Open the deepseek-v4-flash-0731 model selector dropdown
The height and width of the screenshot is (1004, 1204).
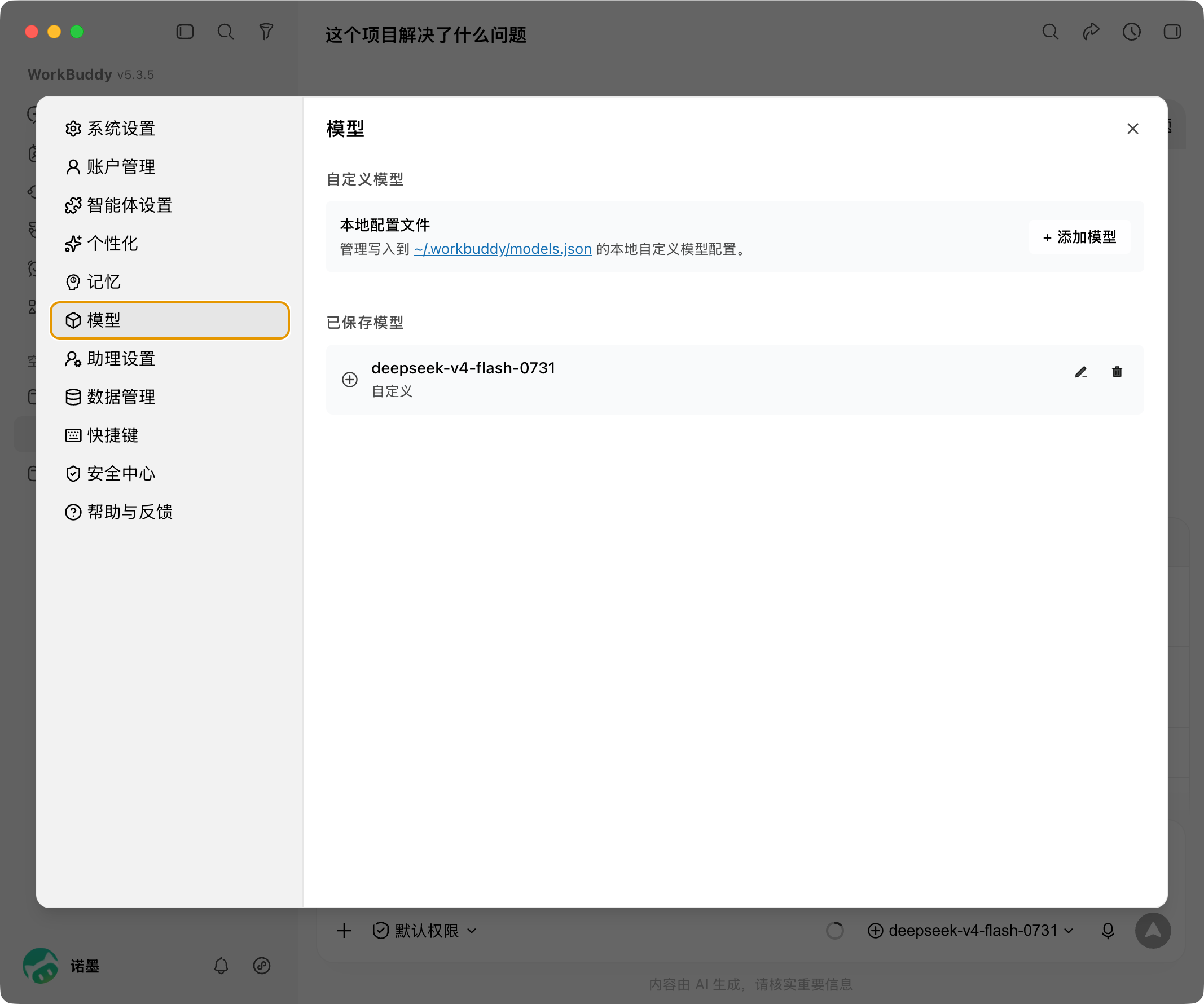point(970,931)
